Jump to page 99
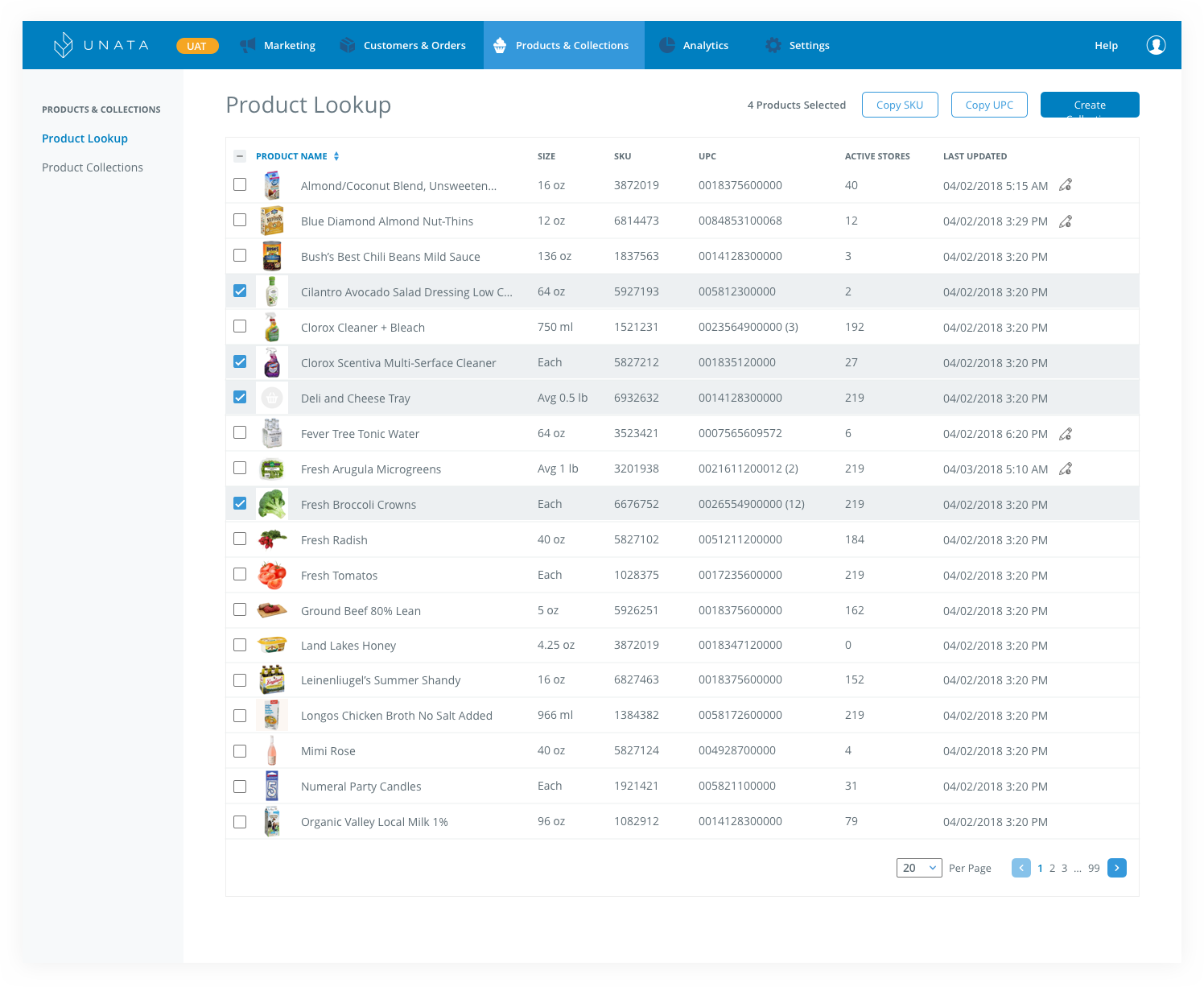1204x987 pixels. pyautogui.click(x=1094, y=868)
